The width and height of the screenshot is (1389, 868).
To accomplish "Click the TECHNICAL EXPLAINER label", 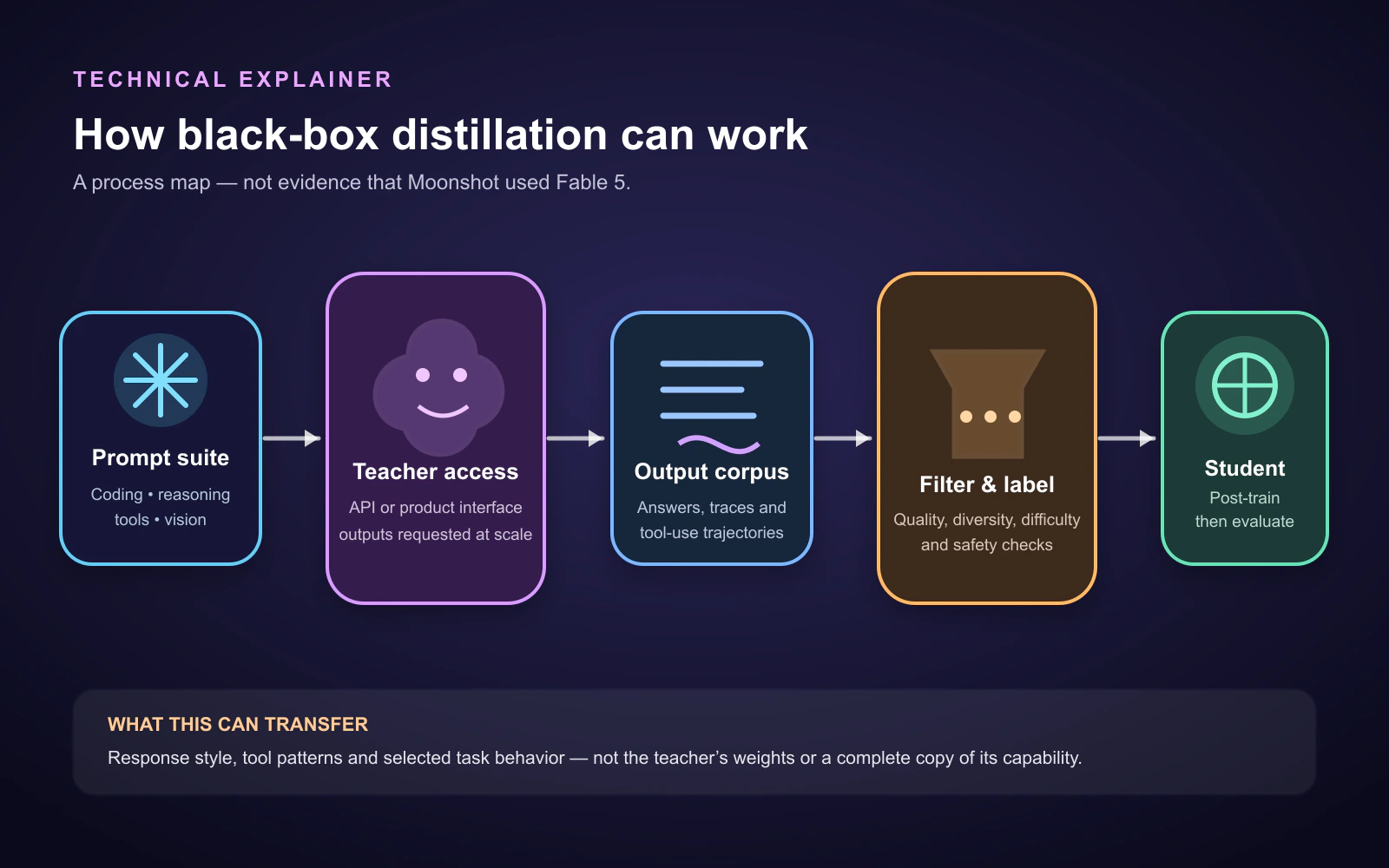I will [233, 80].
